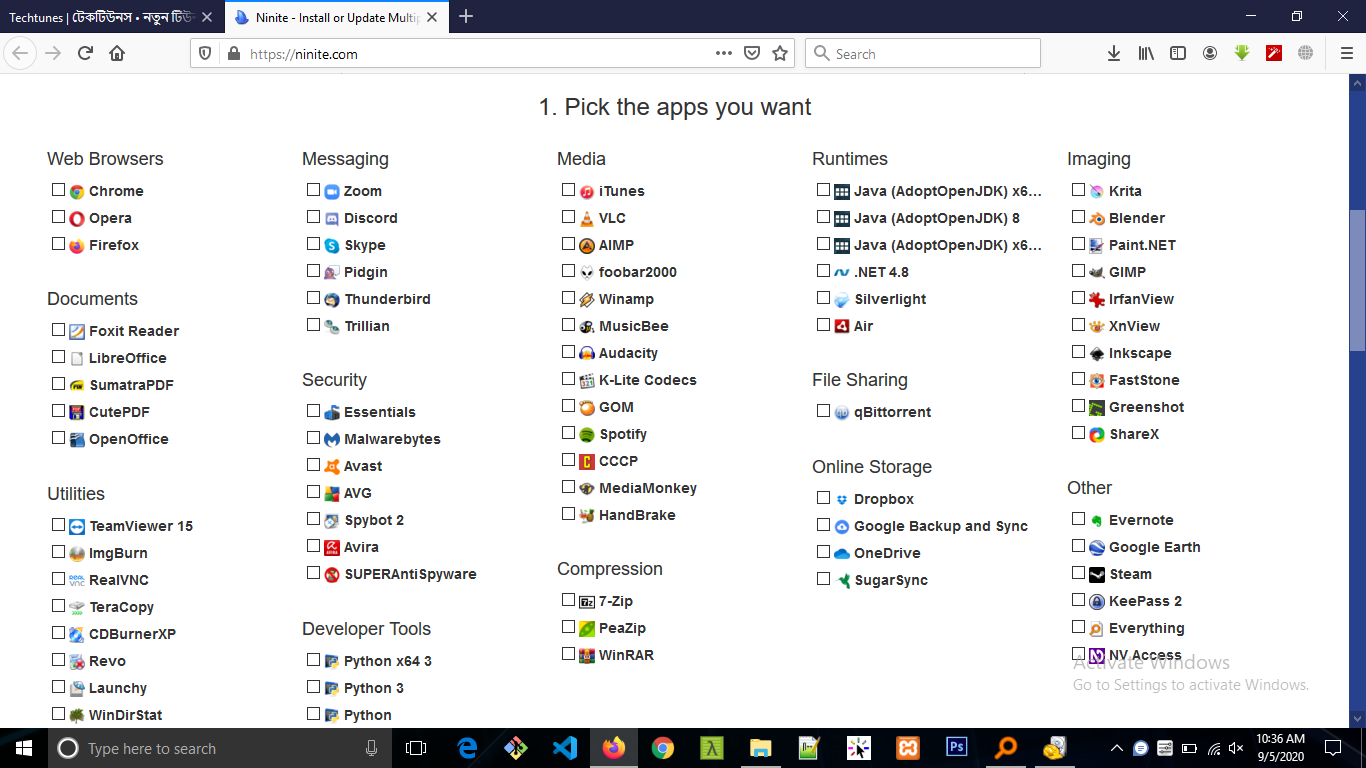Image resolution: width=1366 pixels, height=768 pixels.
Task: Click the page vertical scrollbar thumb
Action: click(x=1357, y=280)
